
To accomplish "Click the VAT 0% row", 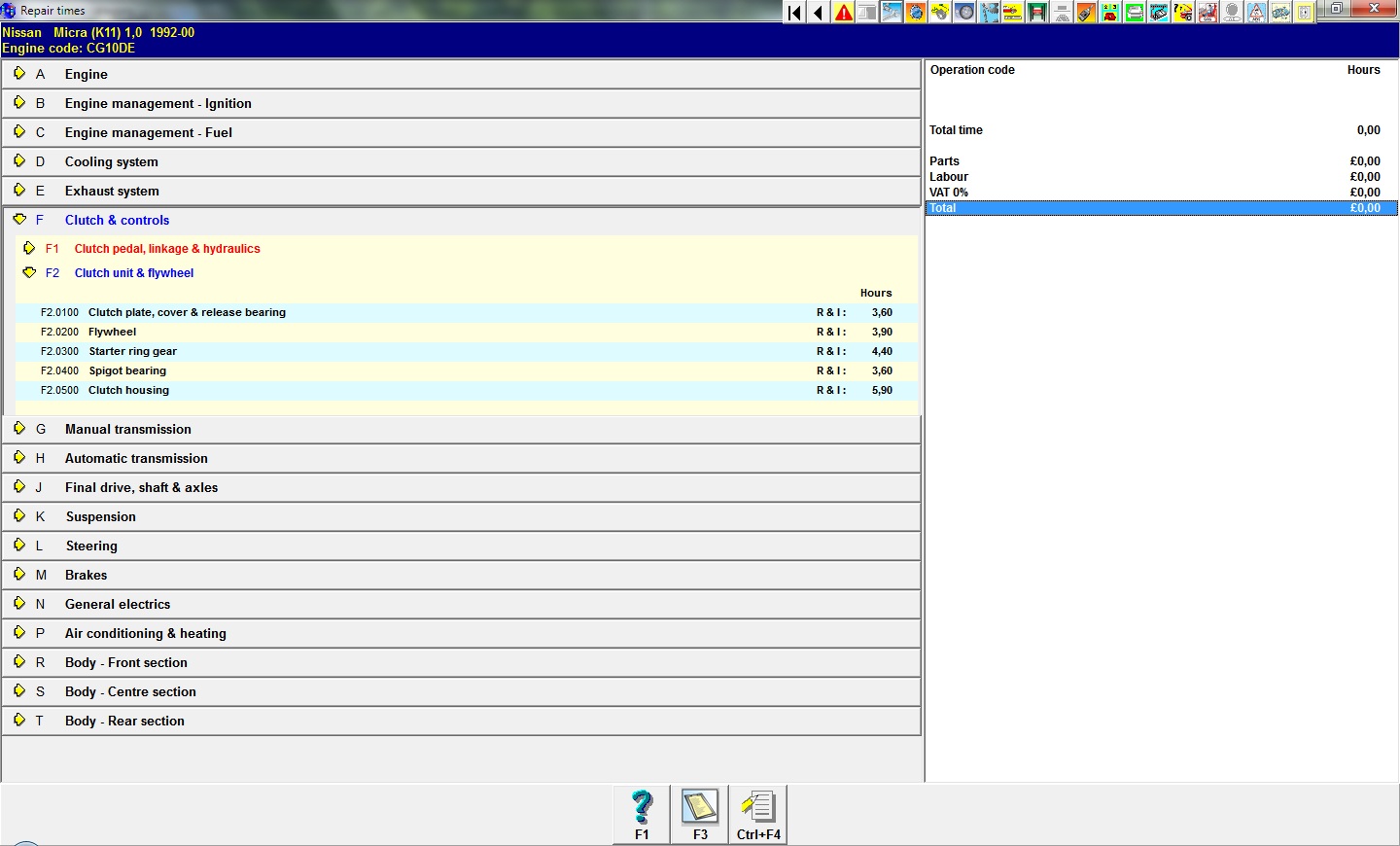I will point(1162,193).
